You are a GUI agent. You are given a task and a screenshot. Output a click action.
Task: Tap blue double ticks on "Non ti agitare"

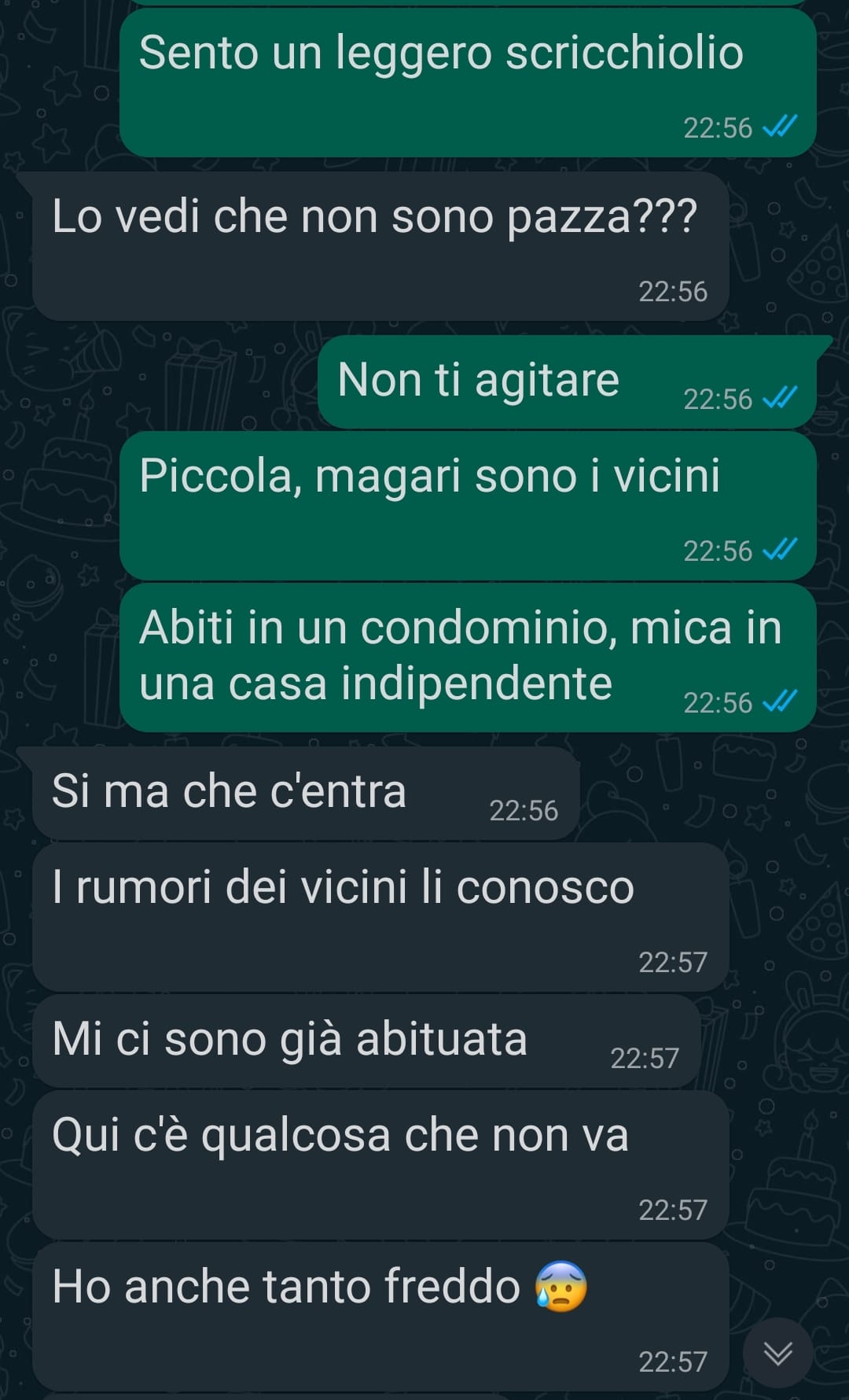point(781,398)
